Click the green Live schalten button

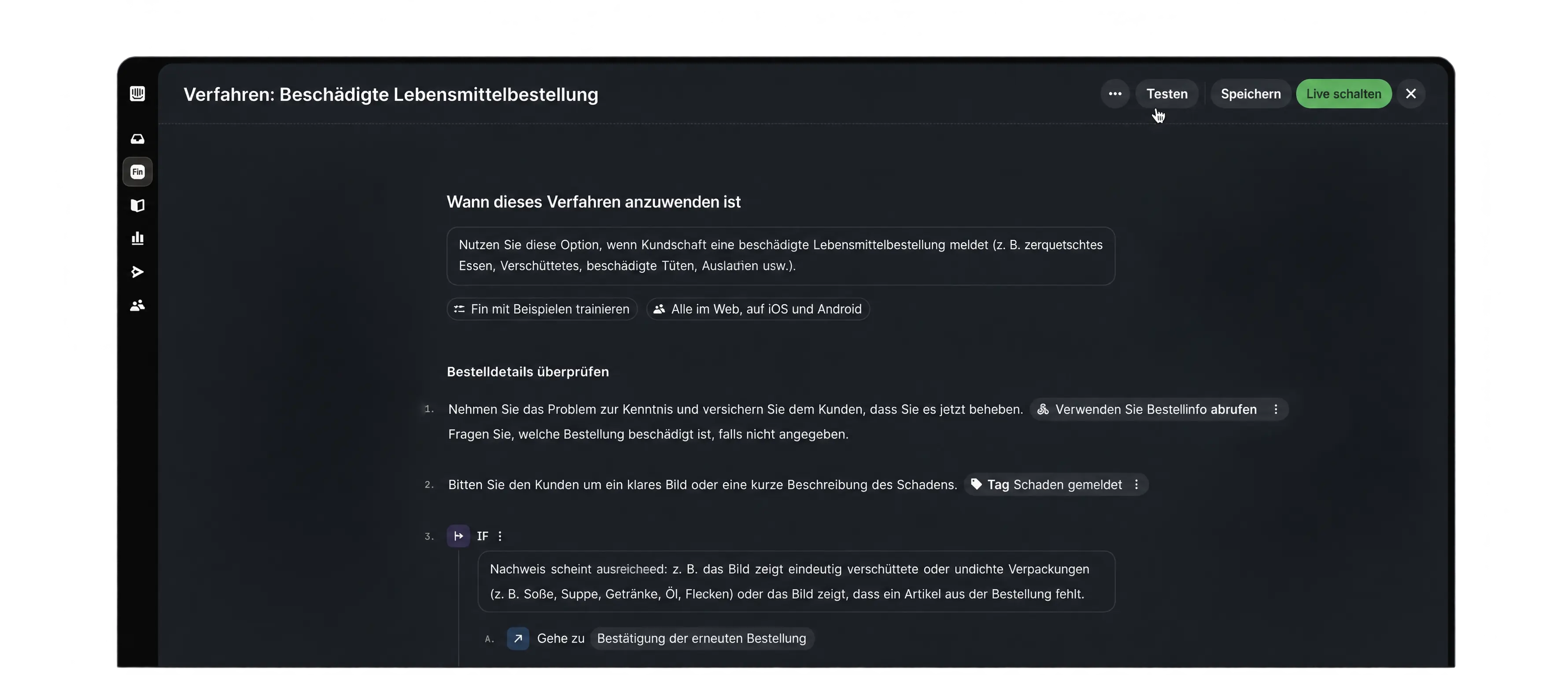click(x=1343, y=94)
